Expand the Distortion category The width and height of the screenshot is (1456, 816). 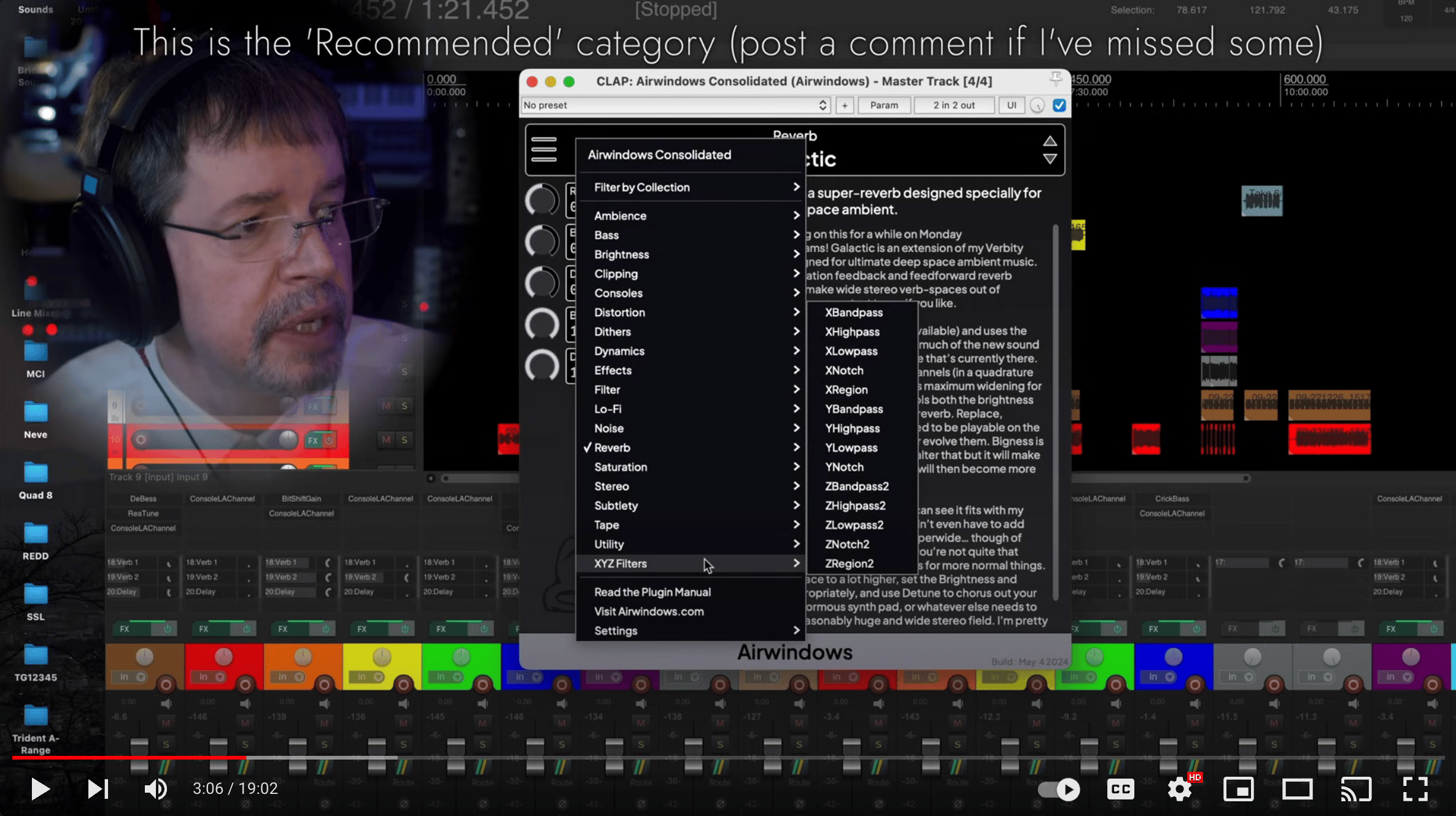(x=691, y=312)
